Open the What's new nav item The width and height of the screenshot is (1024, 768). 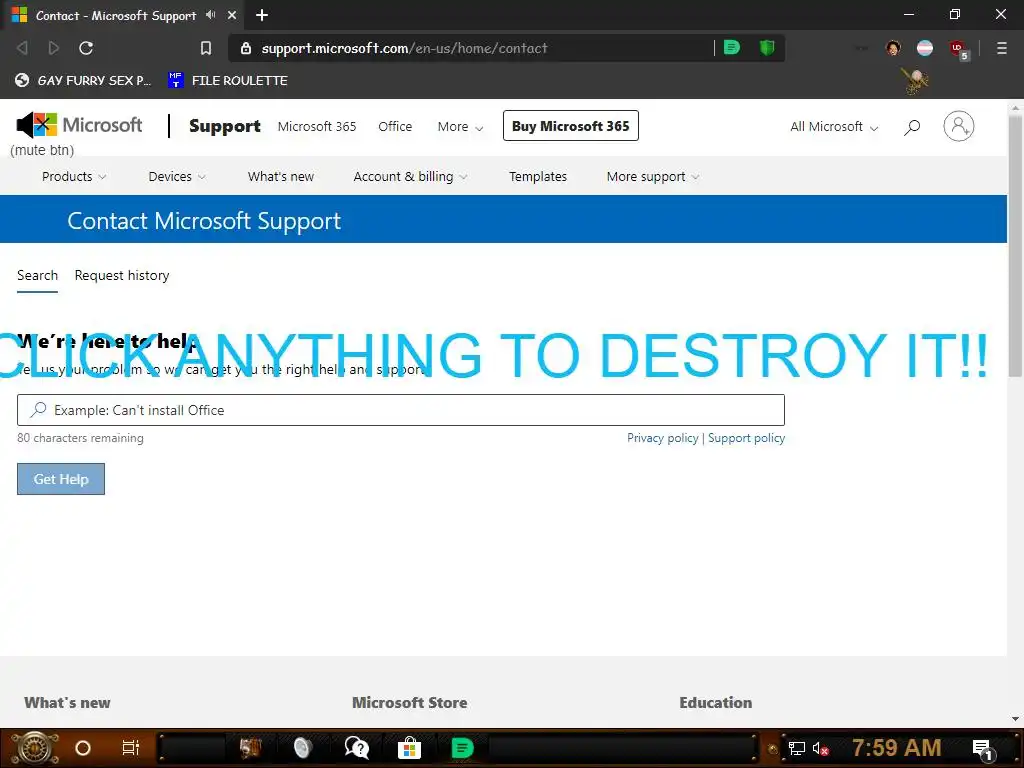(281, 176)
